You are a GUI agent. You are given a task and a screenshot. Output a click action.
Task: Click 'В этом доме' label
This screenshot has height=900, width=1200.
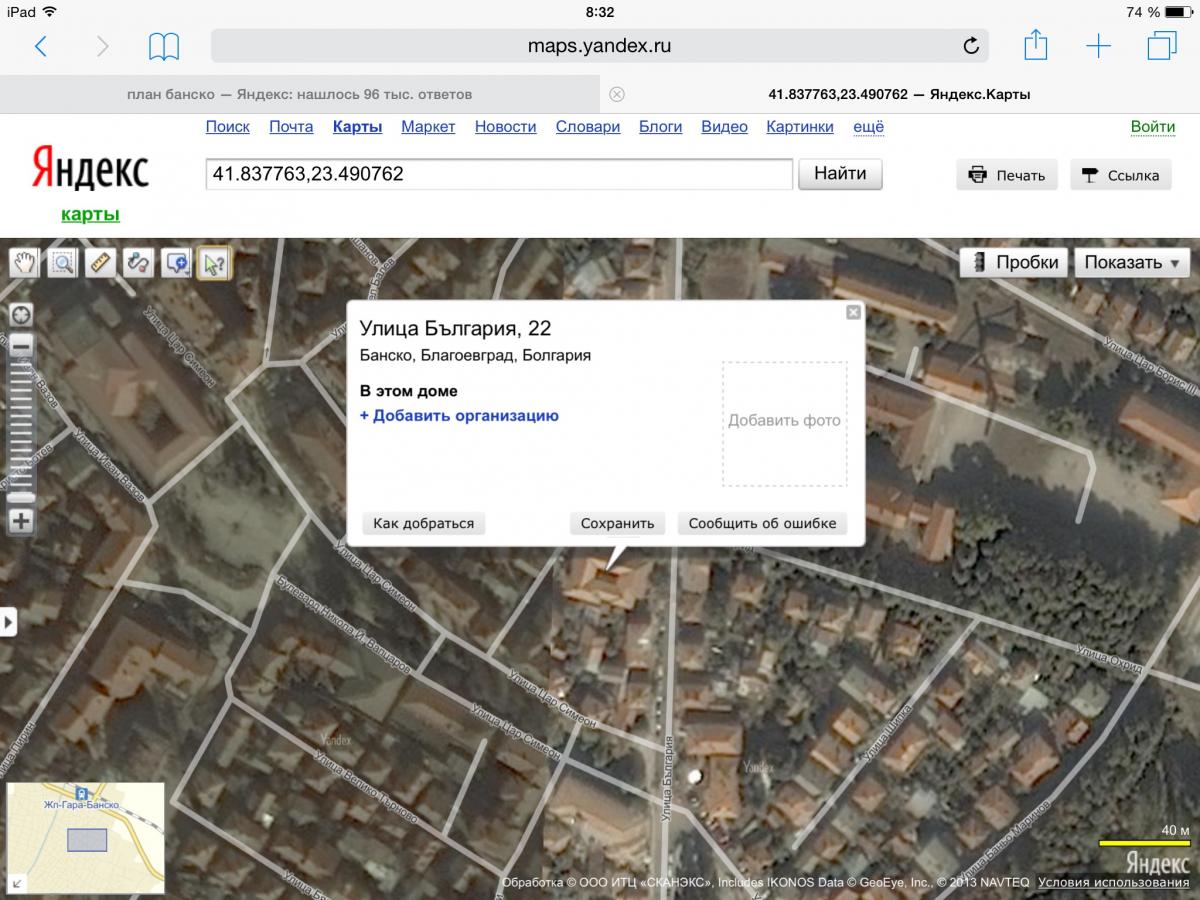(408, 391)
